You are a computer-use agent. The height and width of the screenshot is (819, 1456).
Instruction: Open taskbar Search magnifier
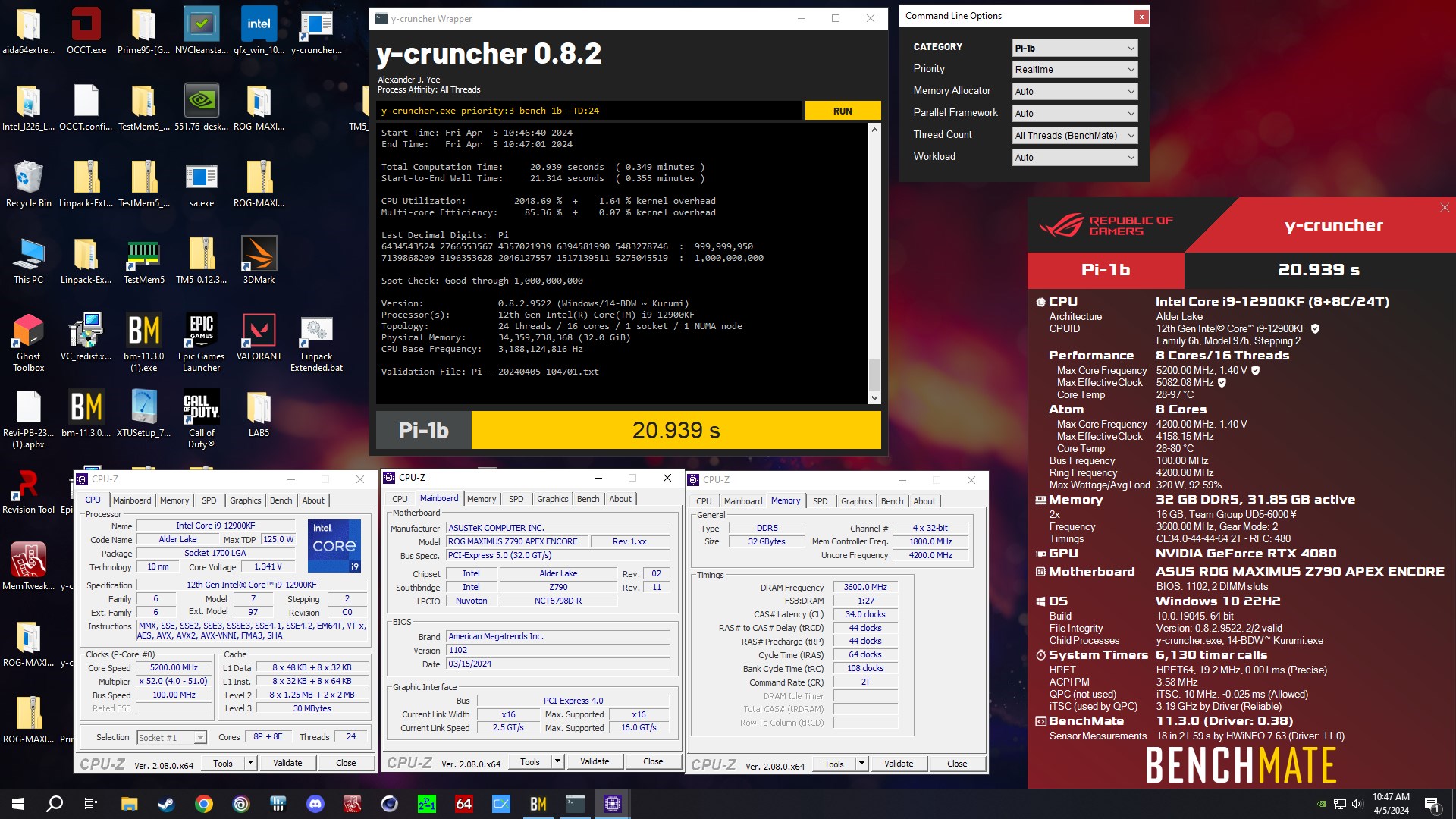click(x=55, y=804)
